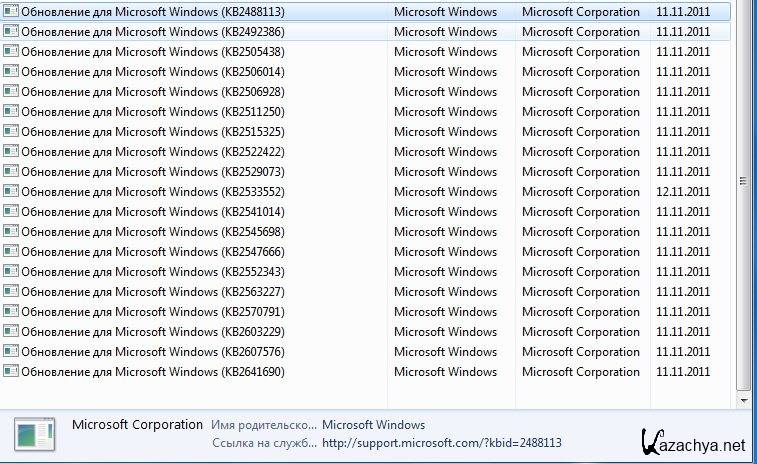Click the icon beside update KB2641690

(x=11, y=372)
